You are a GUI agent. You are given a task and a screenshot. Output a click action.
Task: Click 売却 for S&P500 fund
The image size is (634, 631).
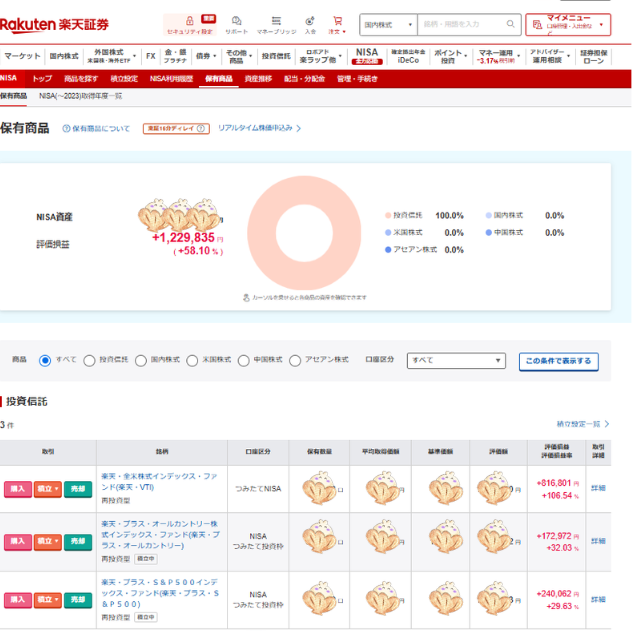pos(78,600)
